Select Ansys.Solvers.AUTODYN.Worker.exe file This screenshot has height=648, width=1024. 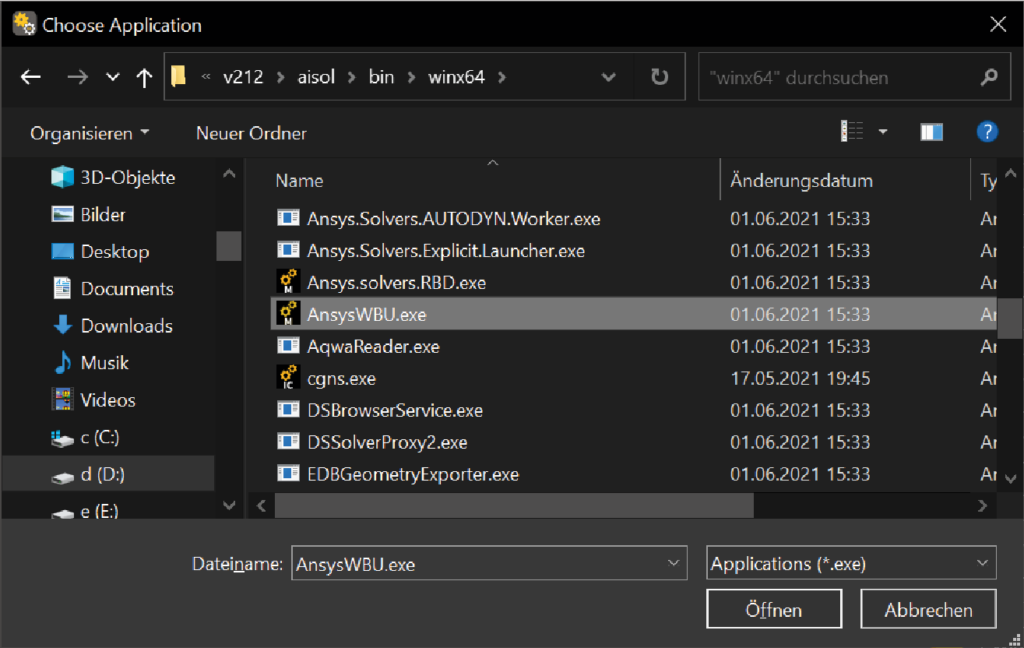[453, 219]
